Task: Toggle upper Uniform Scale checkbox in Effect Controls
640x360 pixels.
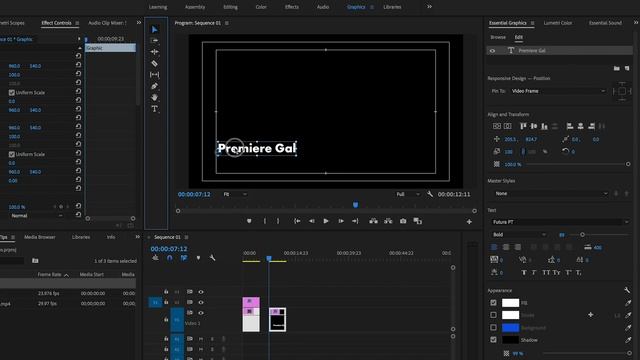Action: click(12, 93)
